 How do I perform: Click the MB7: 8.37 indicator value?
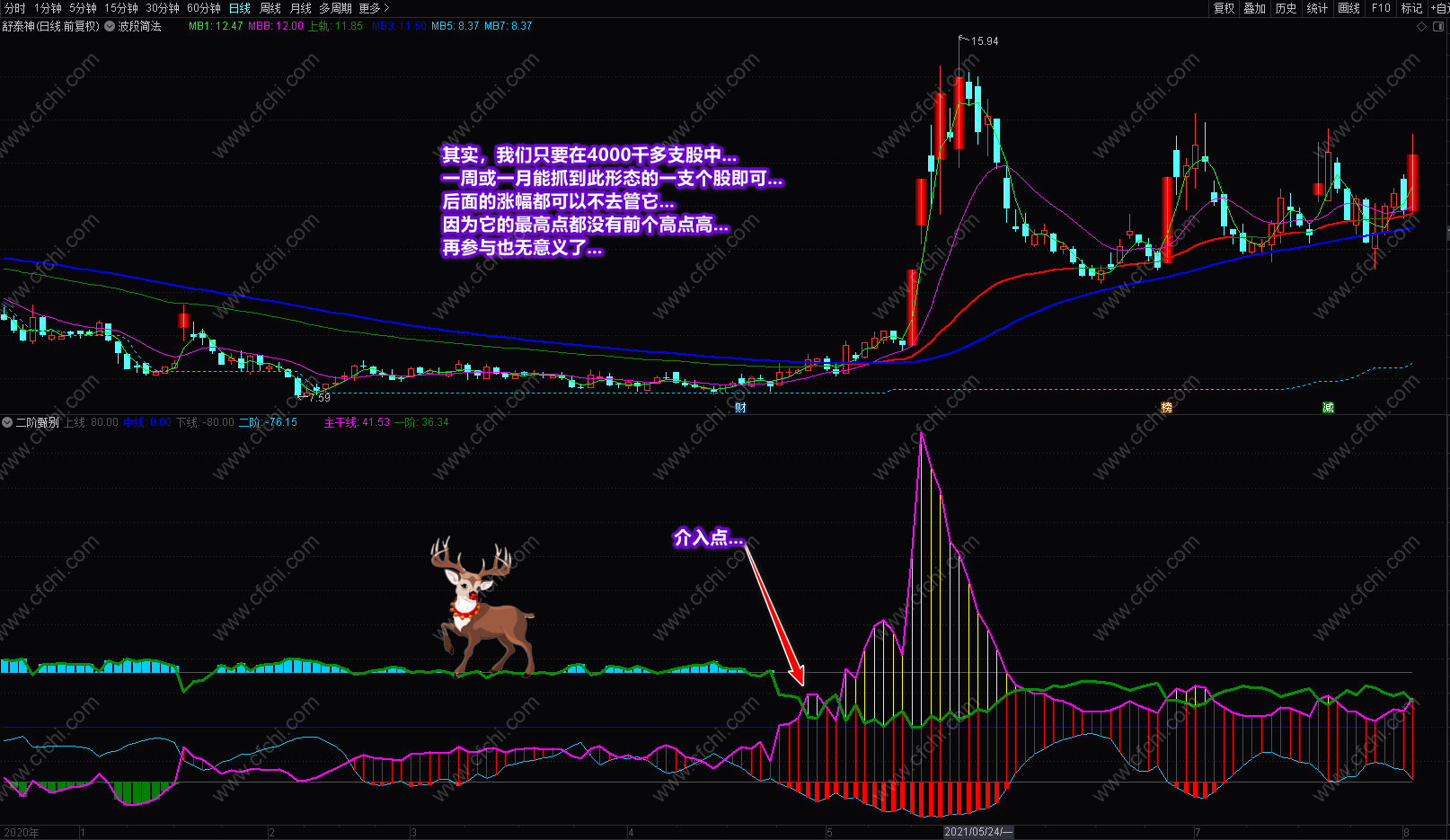pos(508,26)
